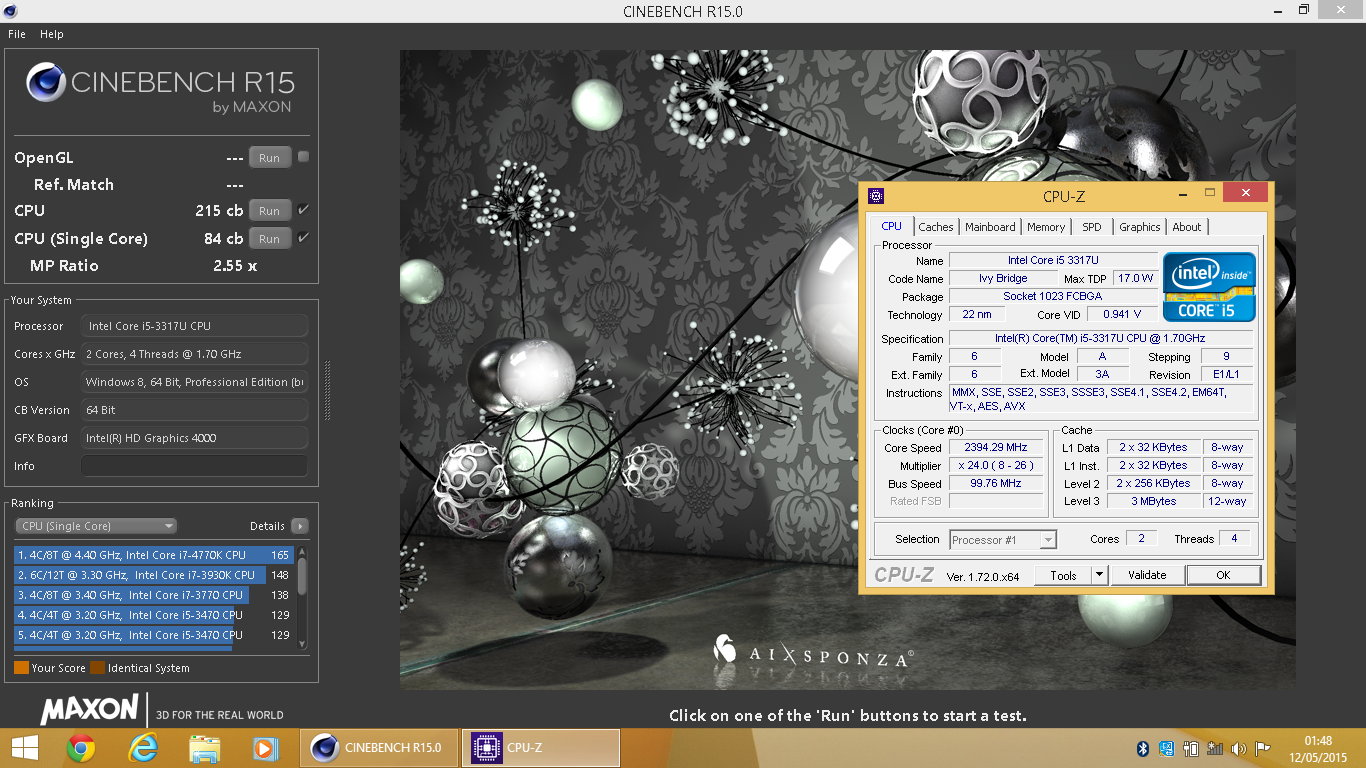1366x768 pixels.
Task: Open the network signal tray icon
Action: coord(1215,748)
